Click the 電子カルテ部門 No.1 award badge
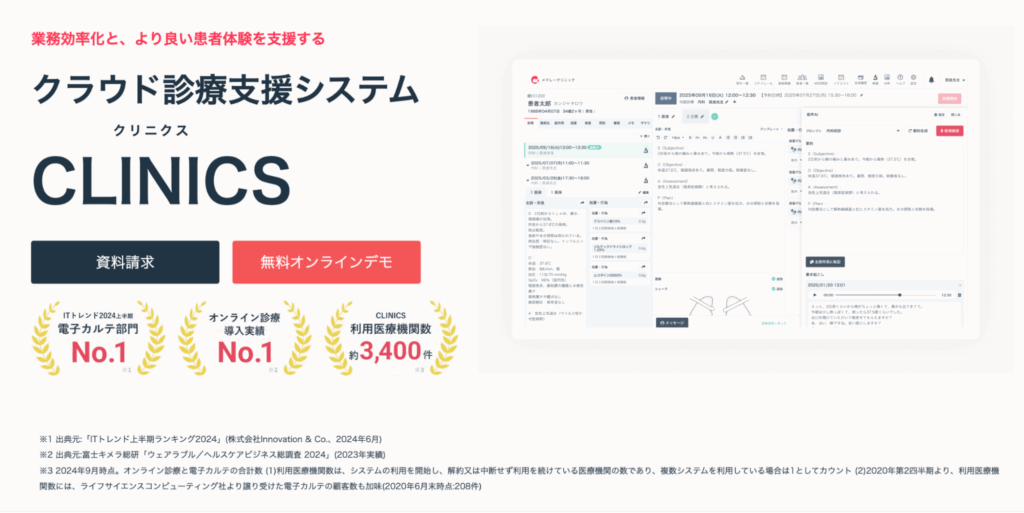Image resolution: width=1024 pixels, height=513 pixels. (x=98, y=337)
